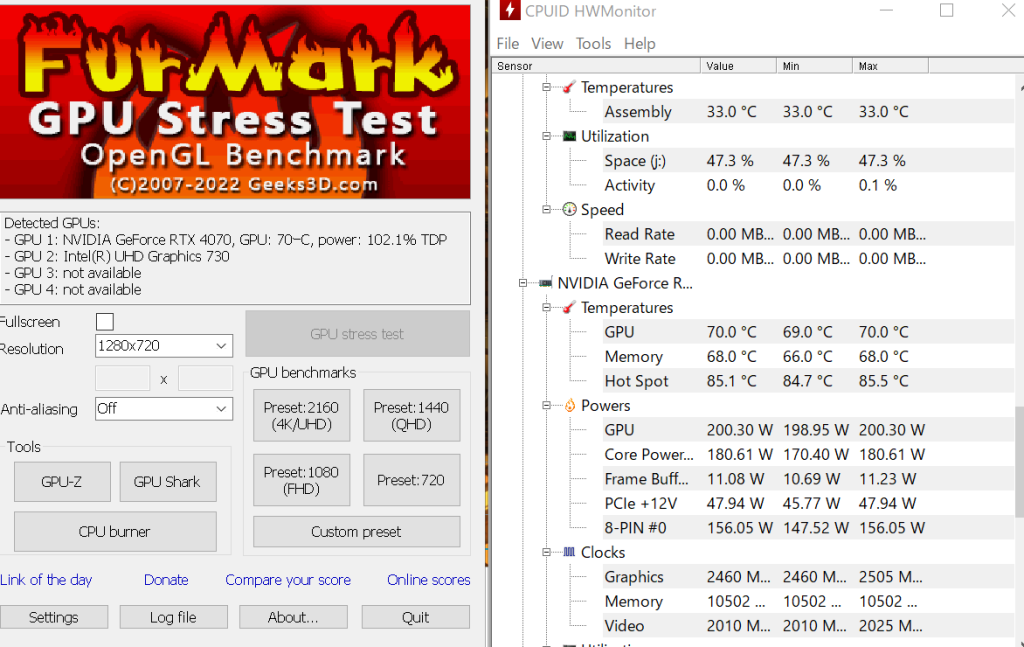The width and height of the screenshot is (1024, 647).
Task: Click the Value column header
Action: (x=739, y=66)
